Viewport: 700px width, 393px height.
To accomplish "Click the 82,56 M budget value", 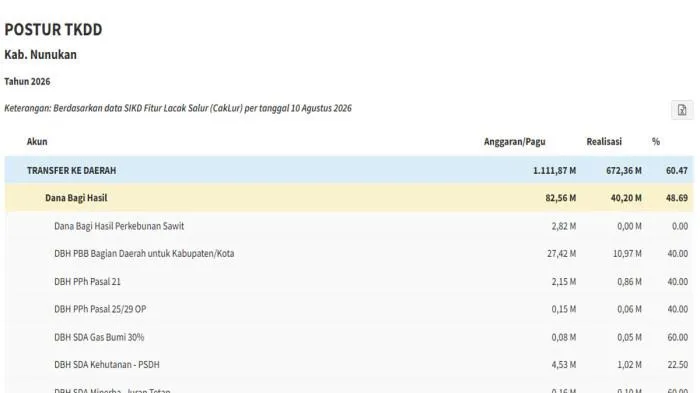I will (x=560, y=198).
